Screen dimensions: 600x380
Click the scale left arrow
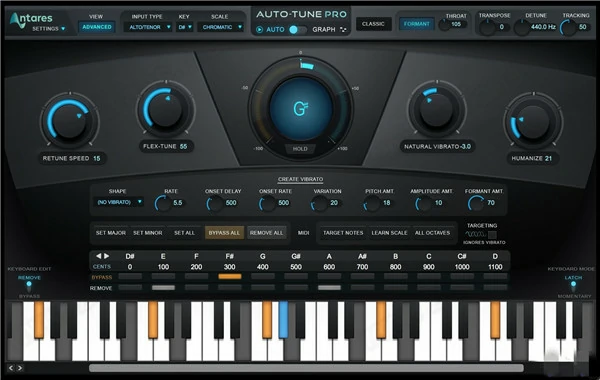click(99, 256)
